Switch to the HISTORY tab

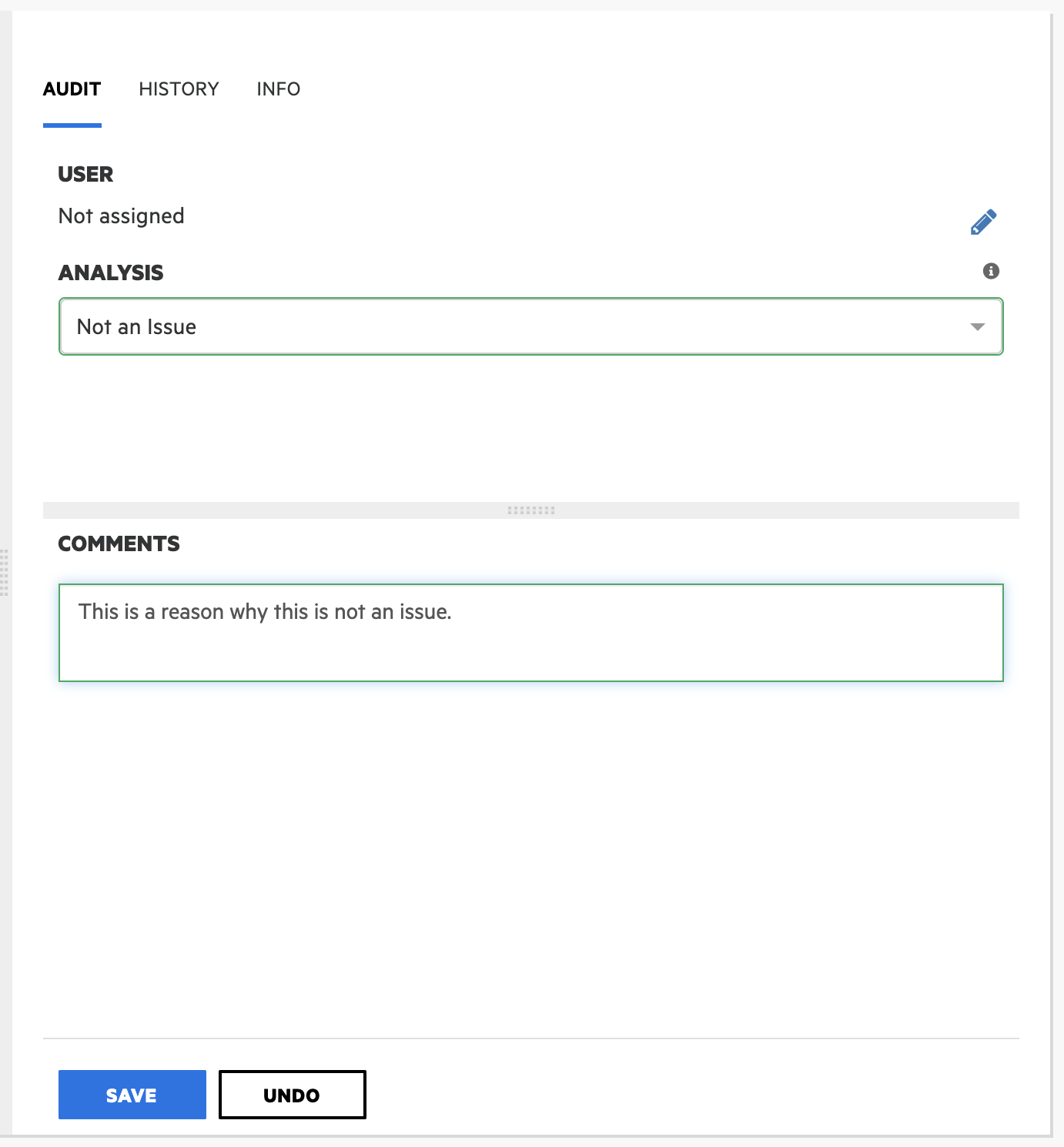(179, 89)
